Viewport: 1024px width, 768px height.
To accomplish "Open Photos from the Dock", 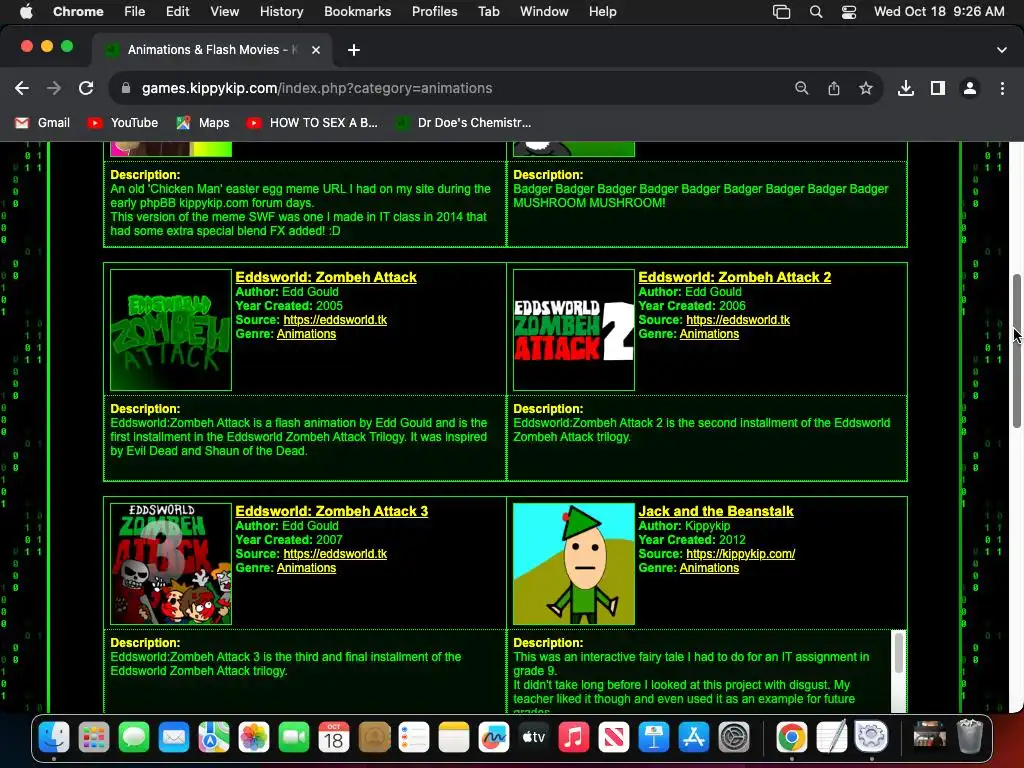I will (x=254, y=737).
